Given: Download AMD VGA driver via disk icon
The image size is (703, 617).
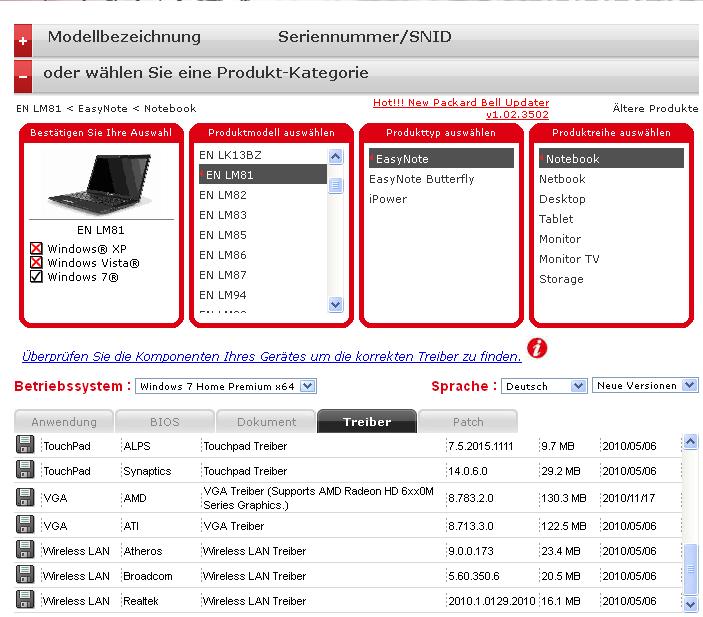Looking at the screenshot, I should pyautogui.click(x=25, y=497).
